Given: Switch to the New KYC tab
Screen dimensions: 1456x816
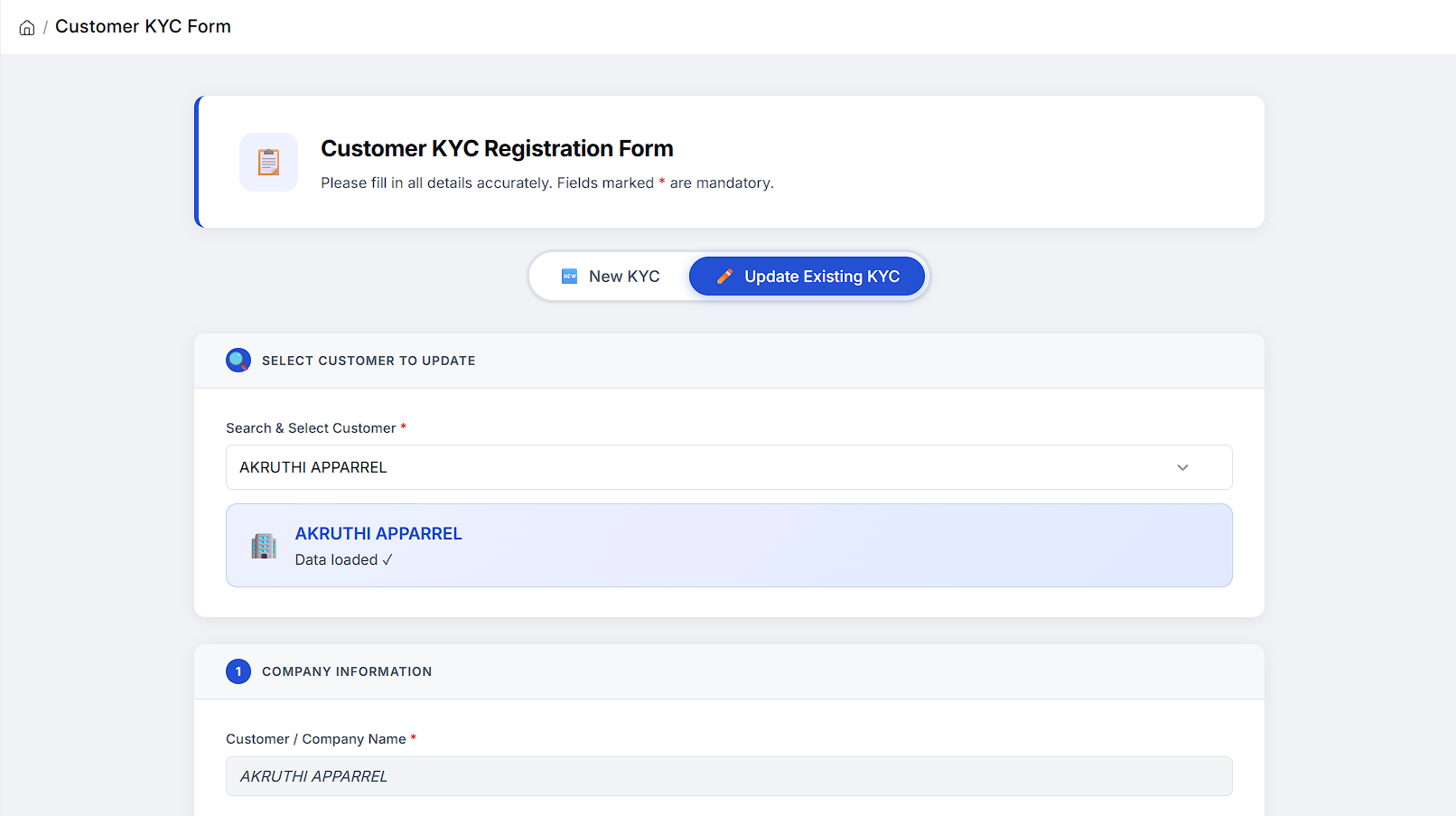Looking at the screenshot, I should [611, 277].
